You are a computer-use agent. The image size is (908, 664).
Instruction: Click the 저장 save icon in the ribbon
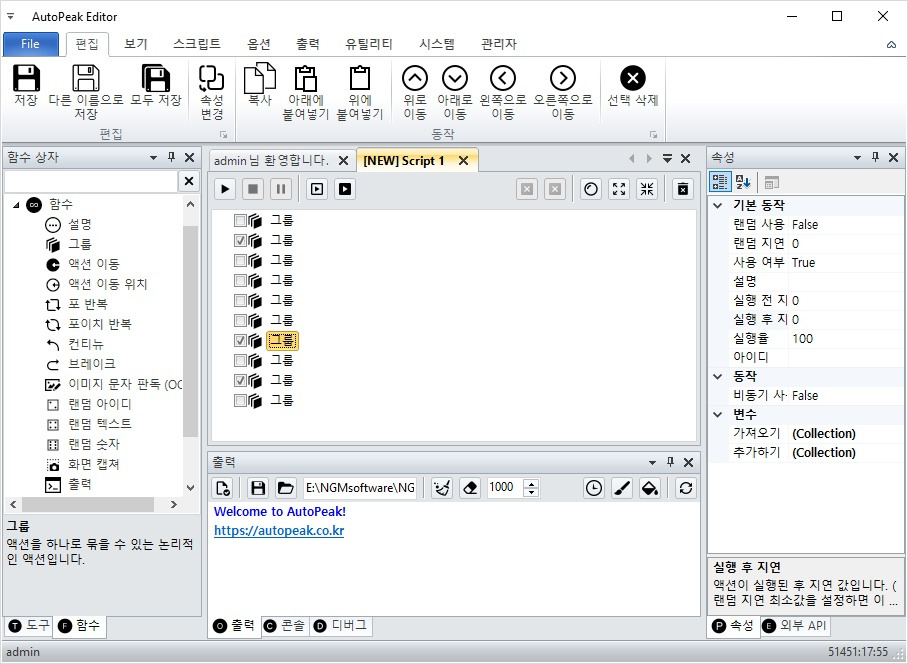[26, 78]
